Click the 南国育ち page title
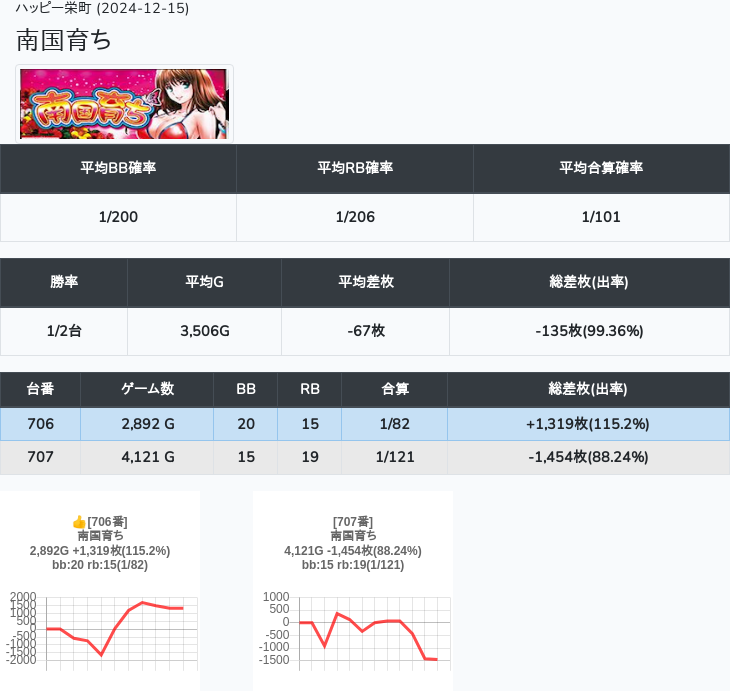730x691 pixels. coord(64,41)
